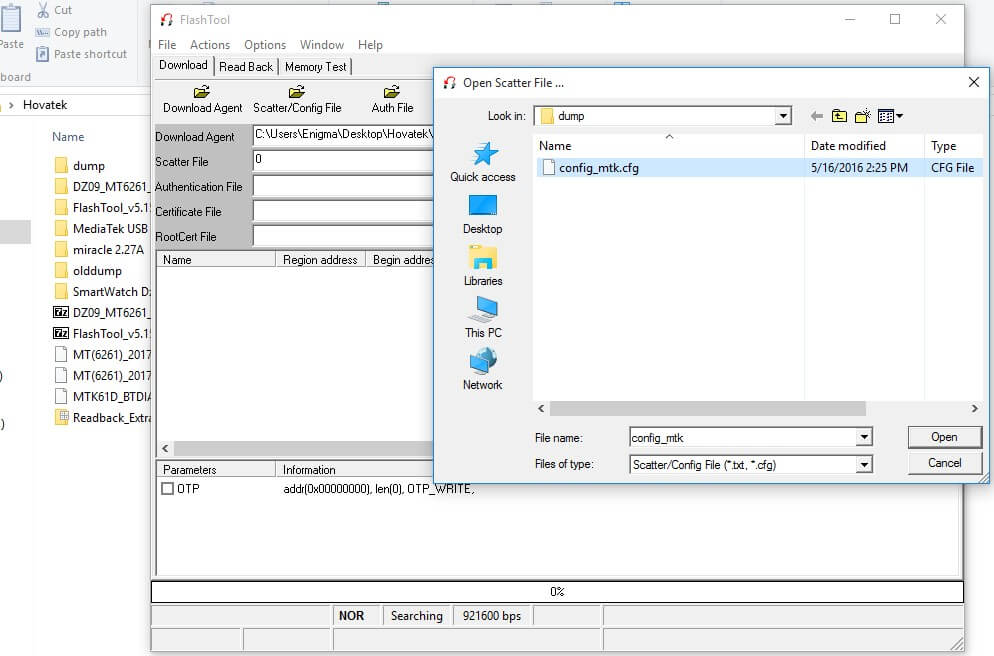Click the Scatter/Config File folder icon
The height and width of the screenshot is (656, 994).
pos(297,92)
